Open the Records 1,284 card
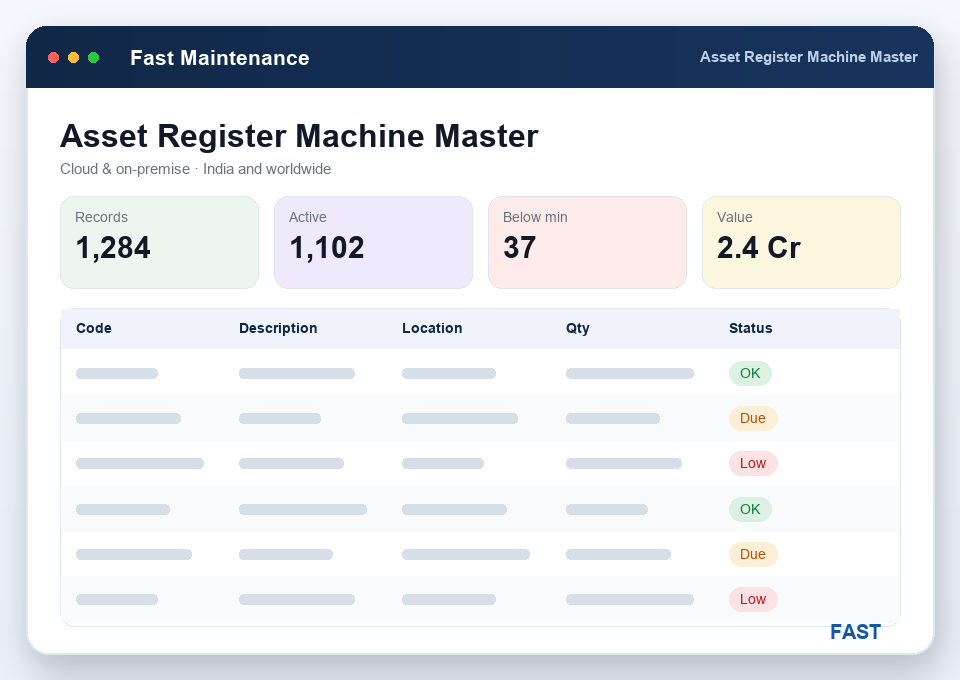The height and width of the screenshot is (680, 960). click(x=159, y=242)
